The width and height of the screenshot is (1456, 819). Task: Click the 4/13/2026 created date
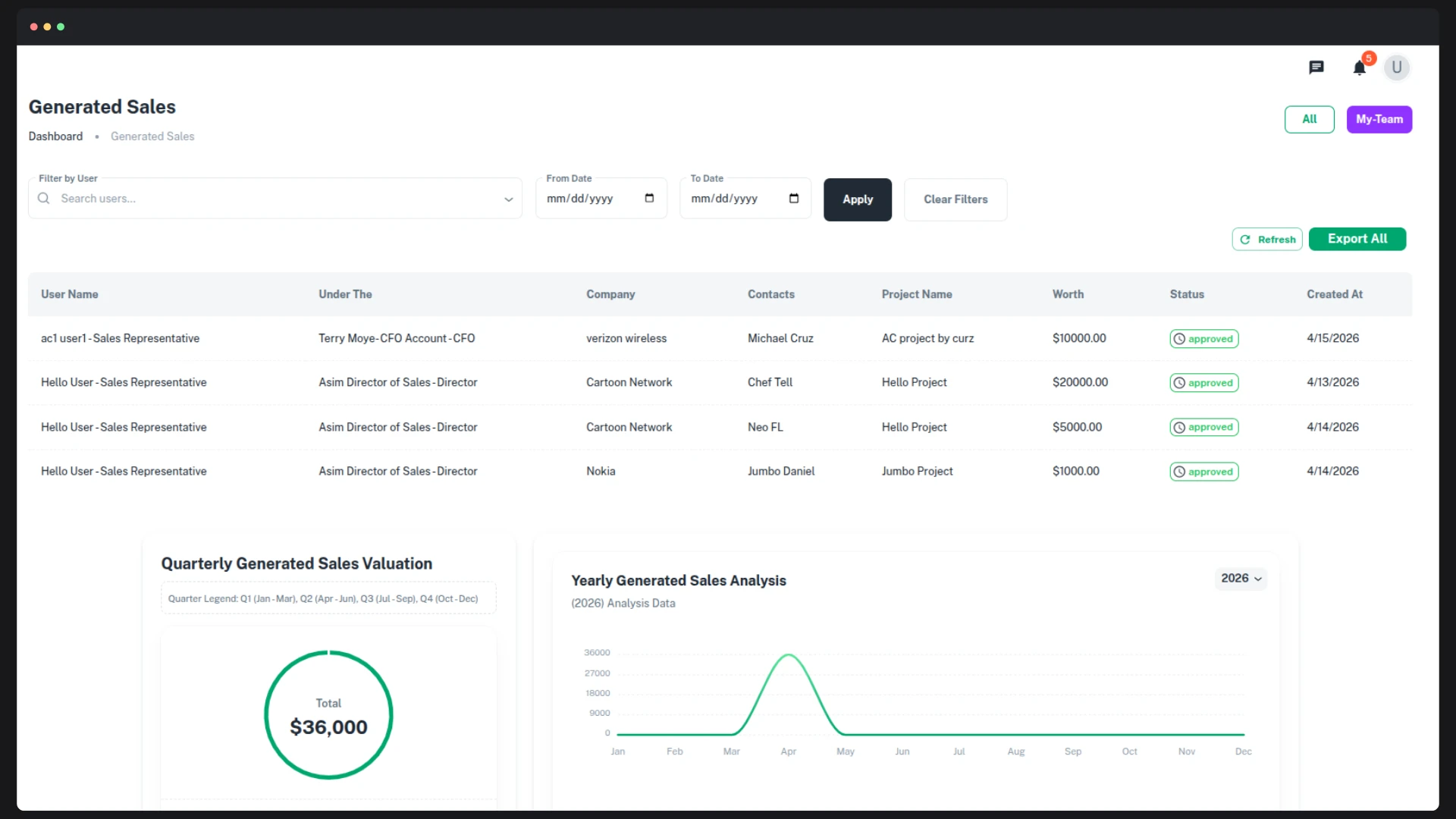coord(1332,382)
